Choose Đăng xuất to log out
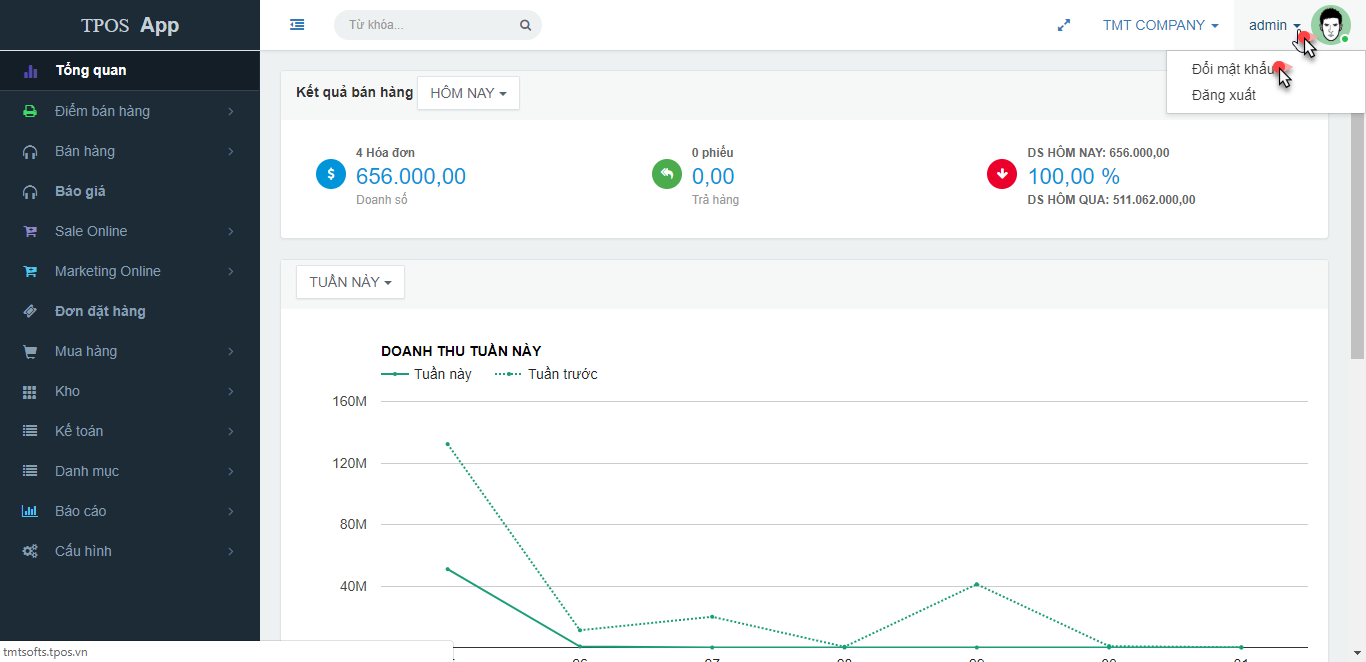Image resolution: width=1366 pixels, height=662 pixels. point(1224,95)
